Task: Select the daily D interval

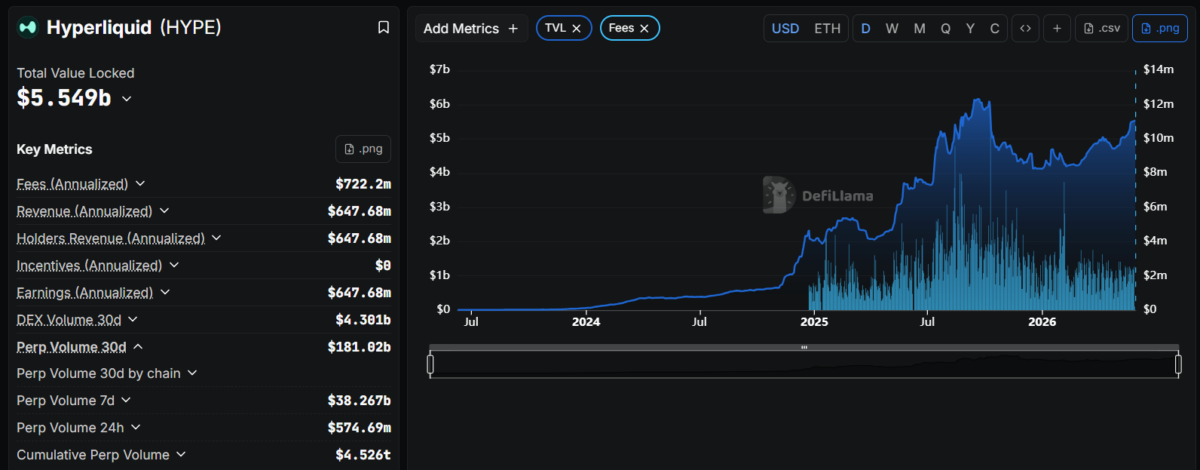Action: tap(866, 29)
